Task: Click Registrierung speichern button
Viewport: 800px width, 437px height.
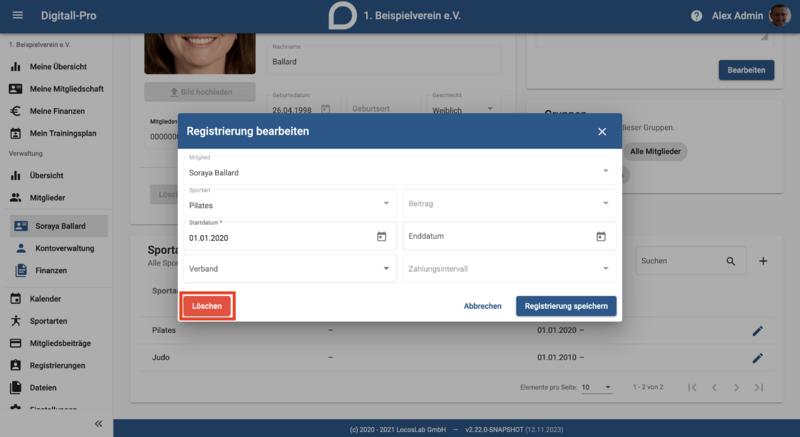Action: [x=566, y=306]
